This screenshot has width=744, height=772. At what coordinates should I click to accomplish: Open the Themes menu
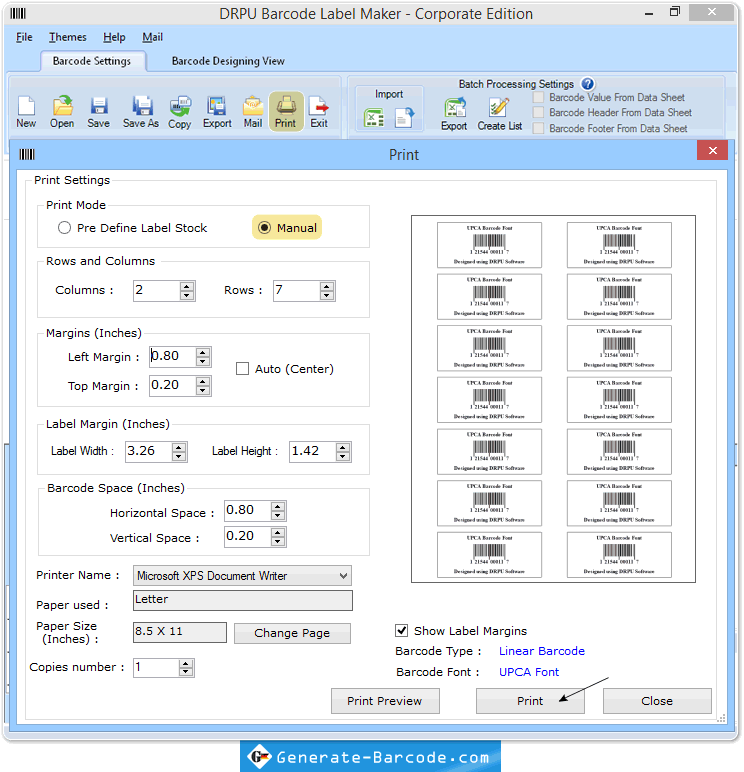click(x=67, y=37)
